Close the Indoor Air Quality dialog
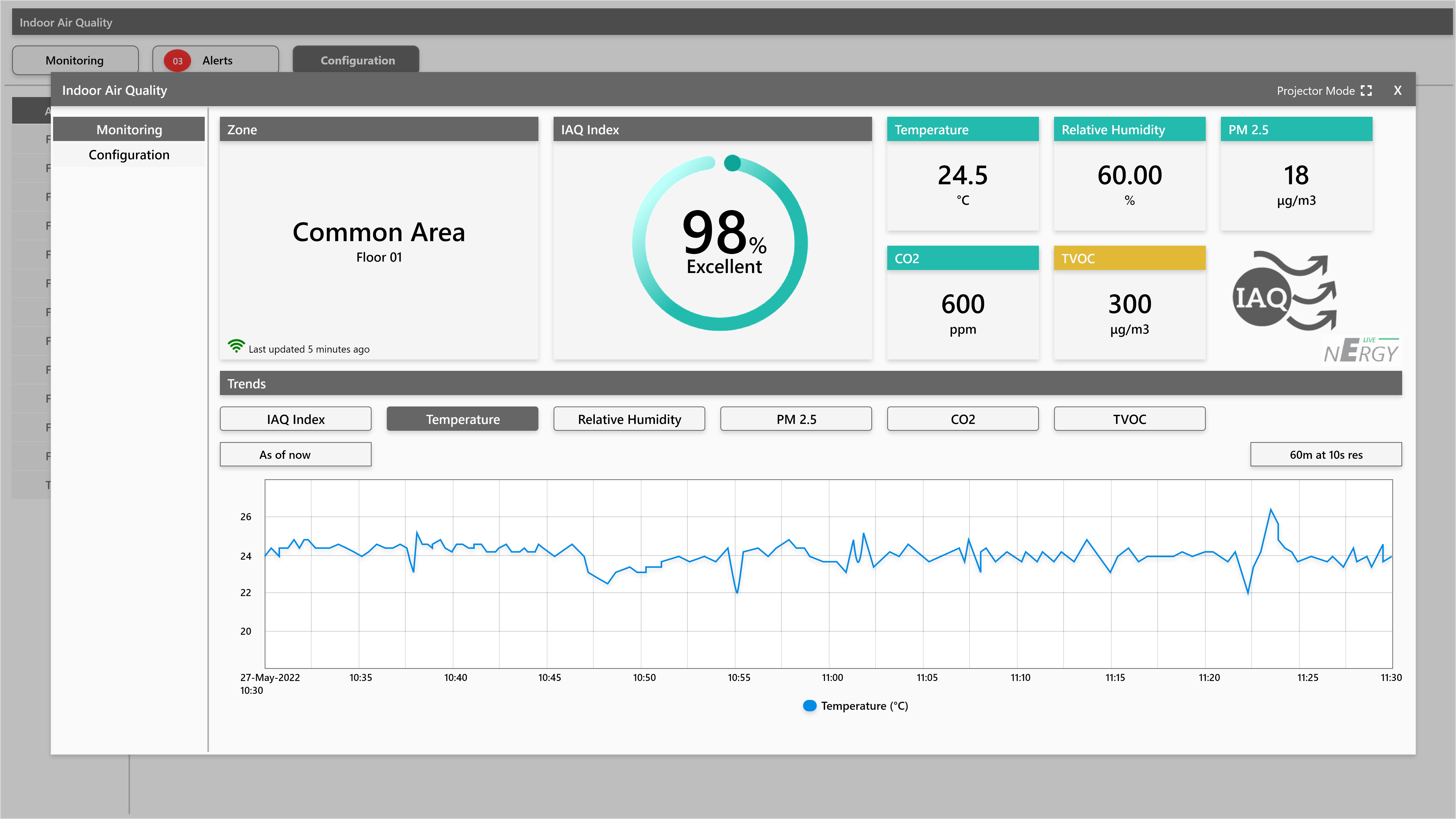Viewport: 1456px width, 819px height. point(1398,90)
